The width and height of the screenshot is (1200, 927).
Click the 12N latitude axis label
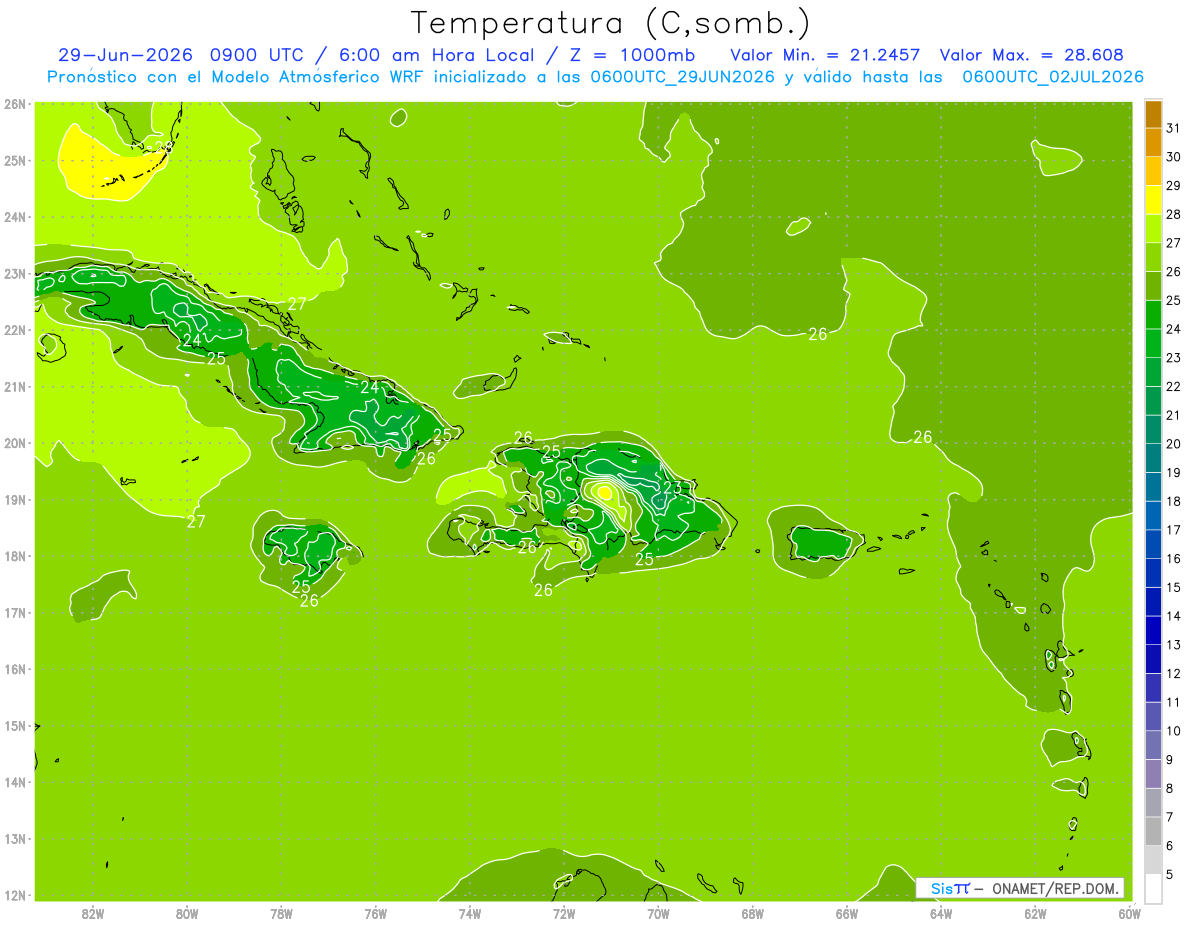coord(14,895)
